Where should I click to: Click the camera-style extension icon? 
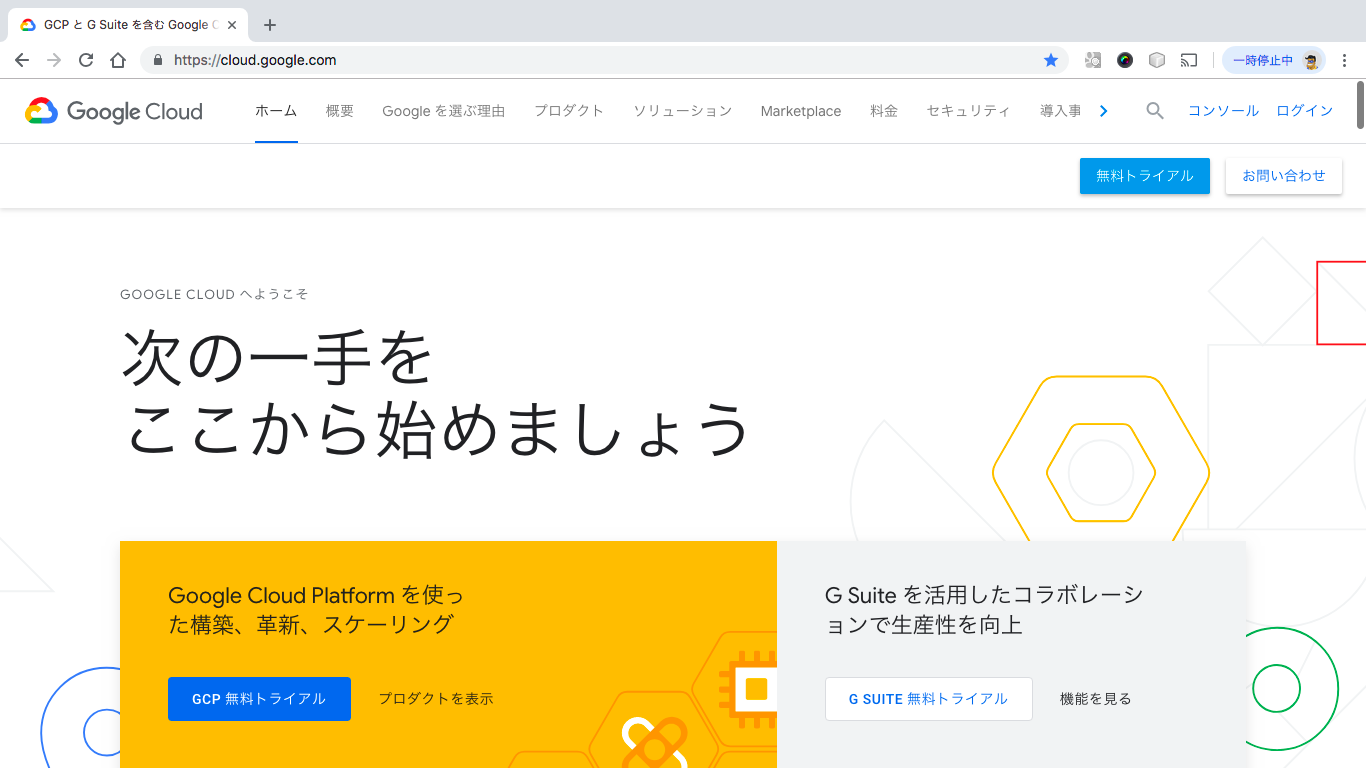point(1093,60)
